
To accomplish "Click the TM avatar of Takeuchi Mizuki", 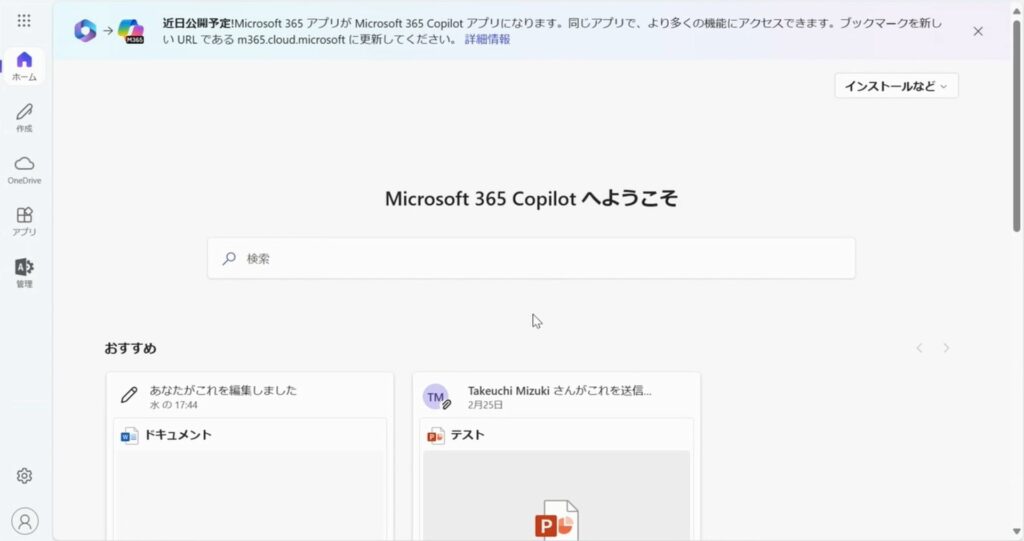I will coord(436,397).
